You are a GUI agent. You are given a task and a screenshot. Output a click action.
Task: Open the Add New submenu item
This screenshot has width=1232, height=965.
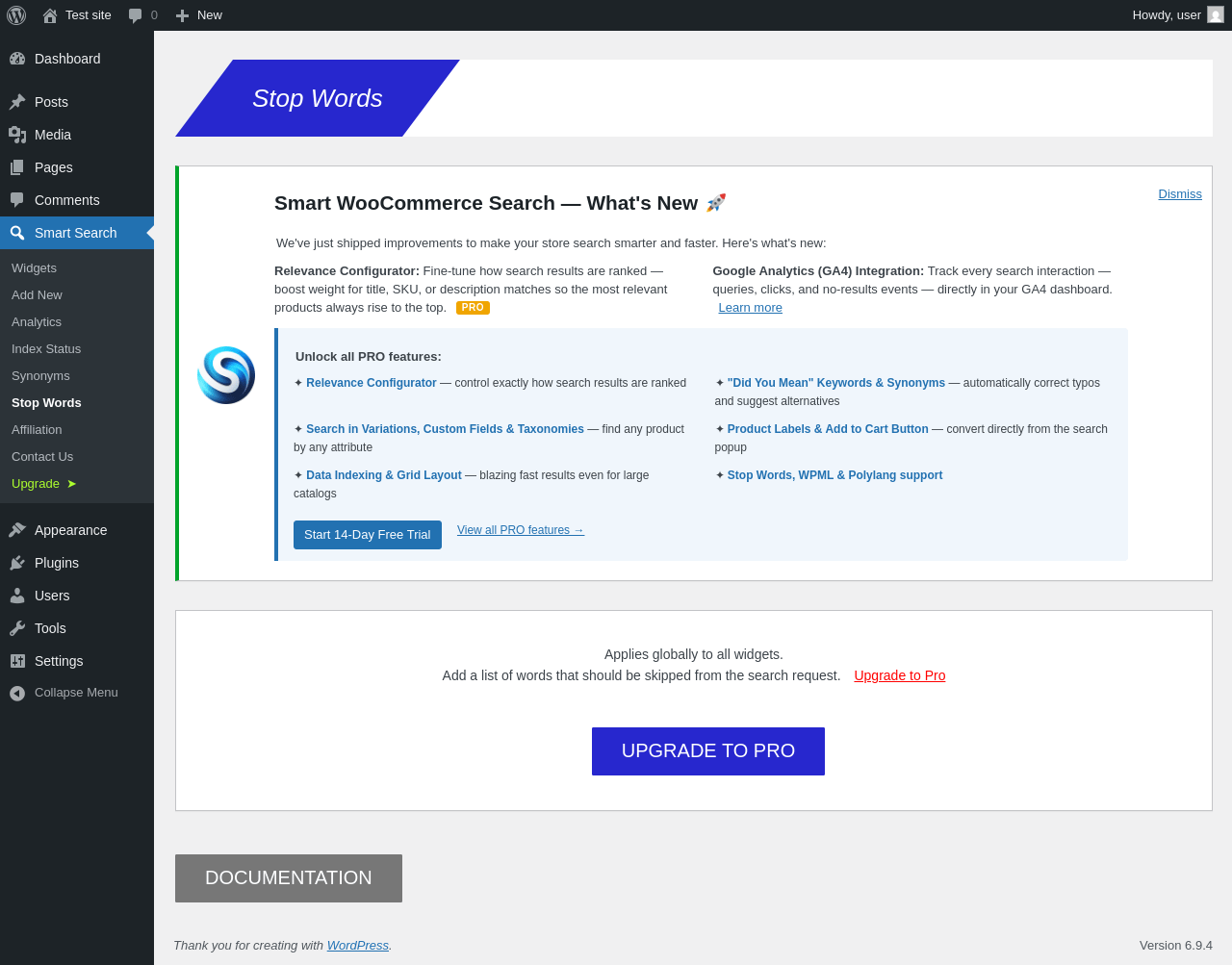click(37, 295)
